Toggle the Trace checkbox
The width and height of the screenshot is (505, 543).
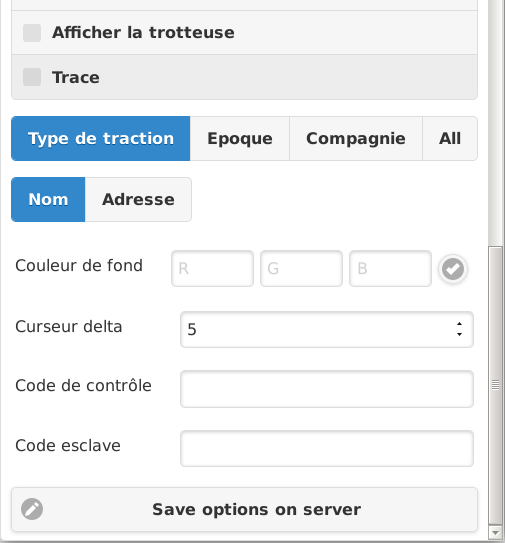(32, 77)
